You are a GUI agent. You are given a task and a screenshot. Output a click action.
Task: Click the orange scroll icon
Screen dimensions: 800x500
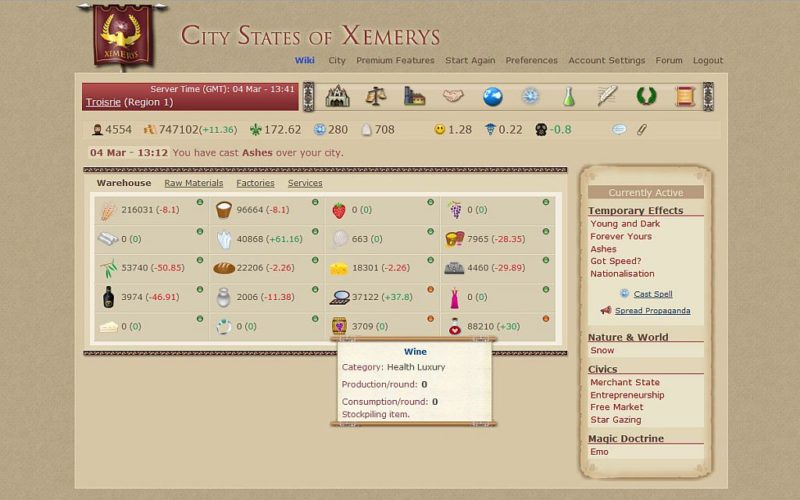684,97
